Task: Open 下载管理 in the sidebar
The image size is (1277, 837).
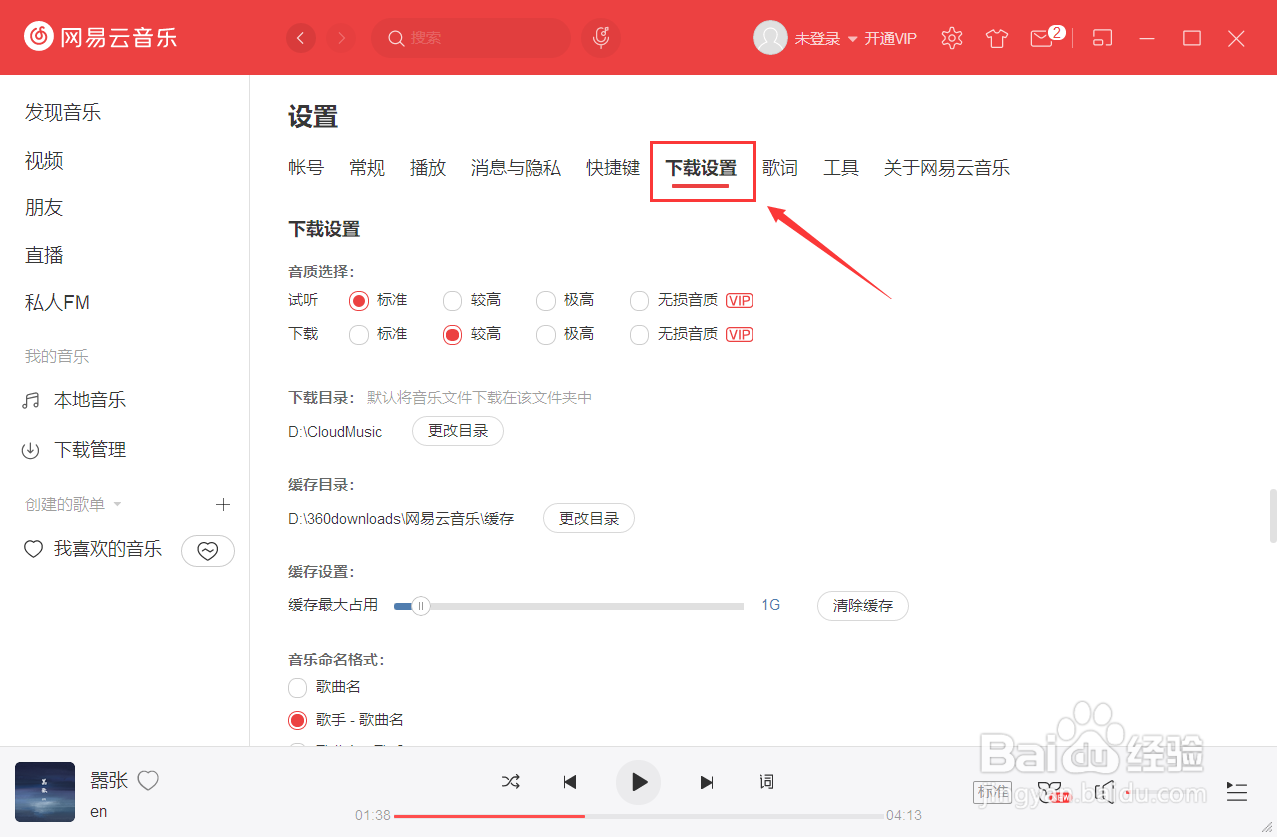Action: click(90, 450)
